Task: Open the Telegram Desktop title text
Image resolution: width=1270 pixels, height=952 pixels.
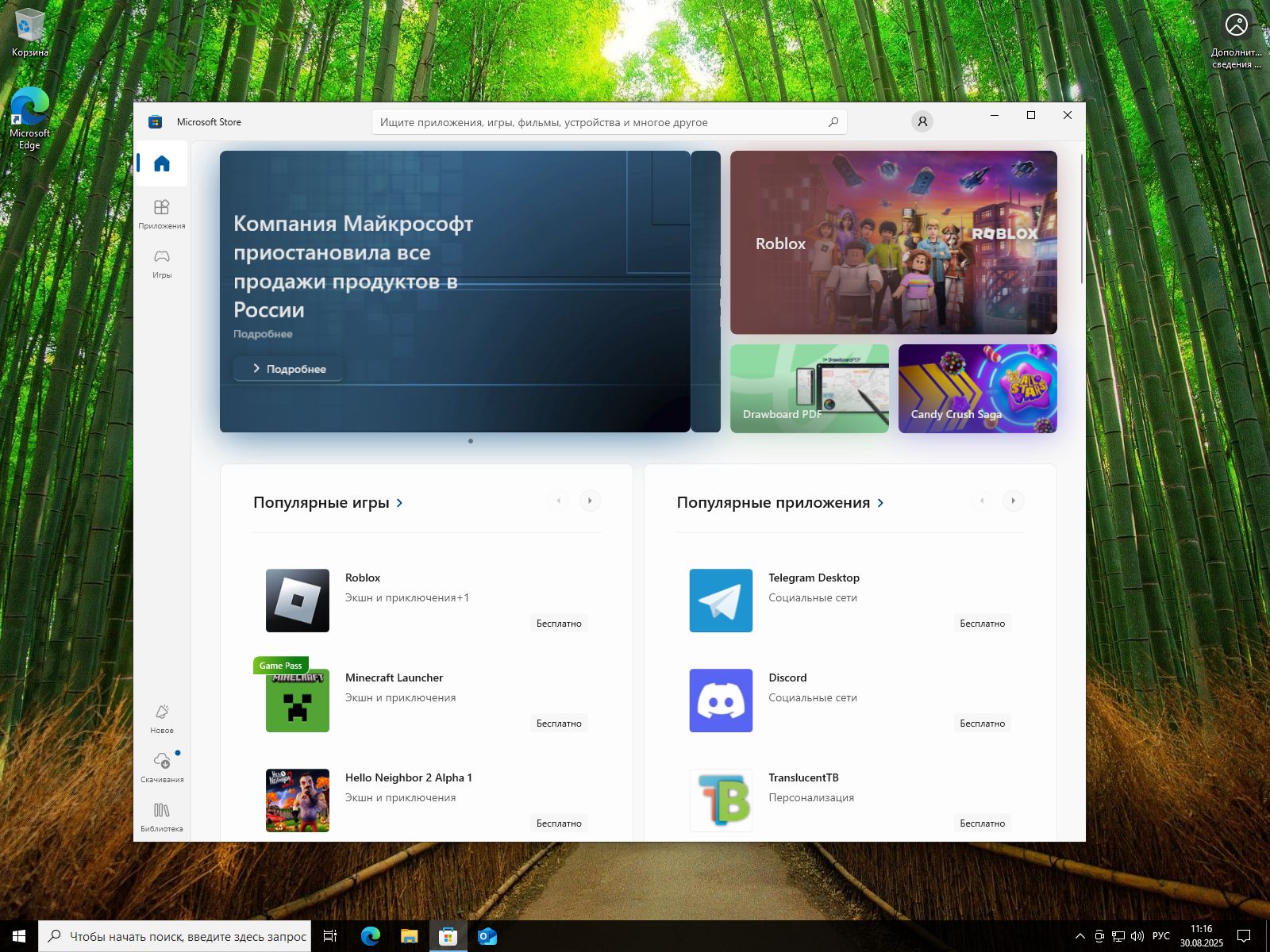Action: [814, 578]
